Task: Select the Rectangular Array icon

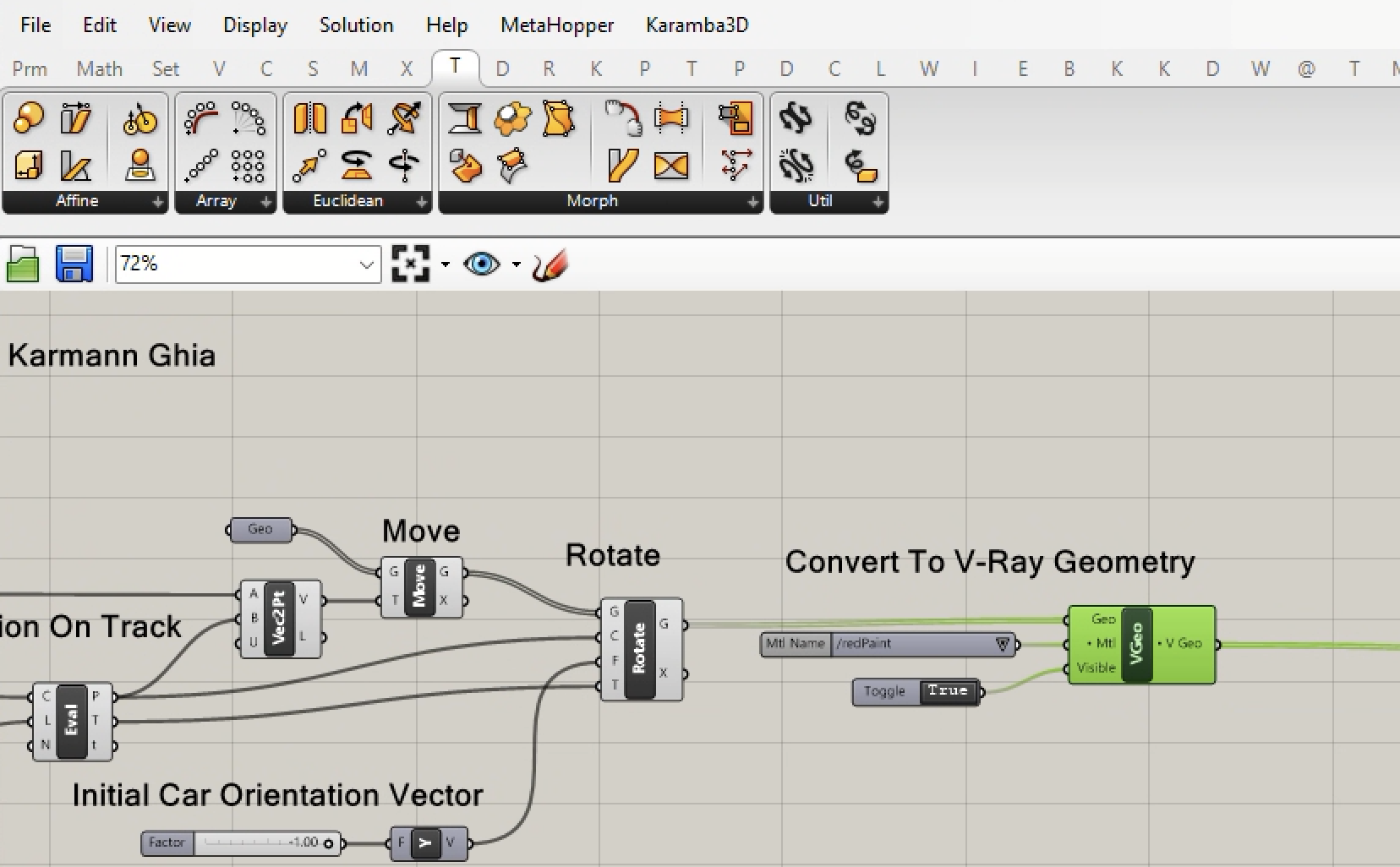Action: (248, 166)
